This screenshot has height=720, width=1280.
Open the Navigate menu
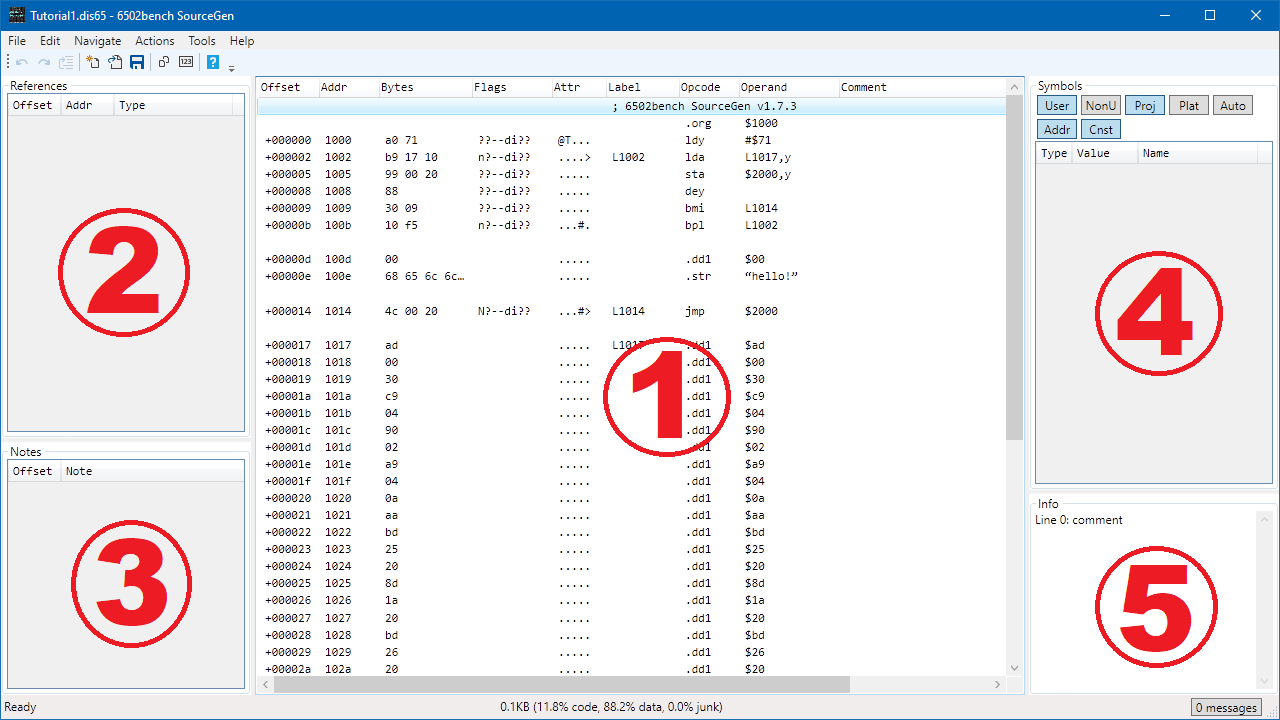click(98, 41)
